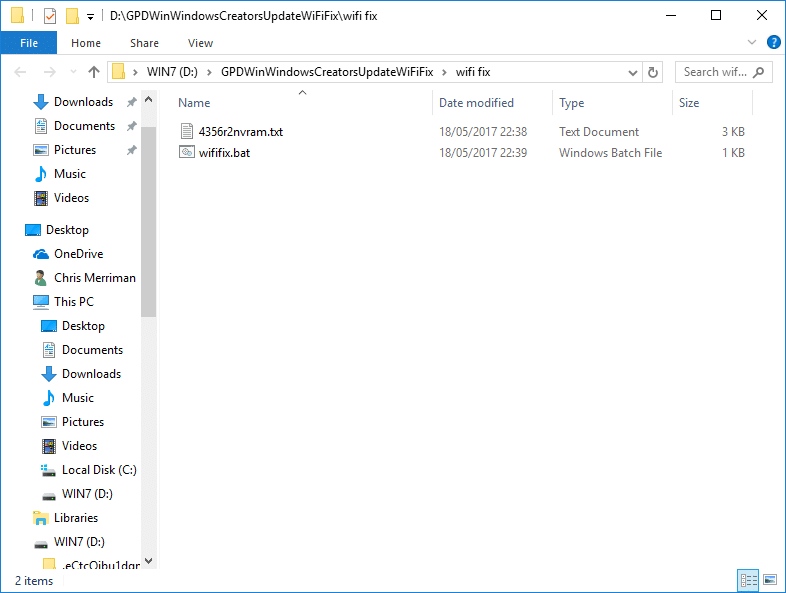Image resolution: width=786 pixels, height=593 pixels.
Task: Open the recent locations dropdown arrow
Action: click(73, 72)
